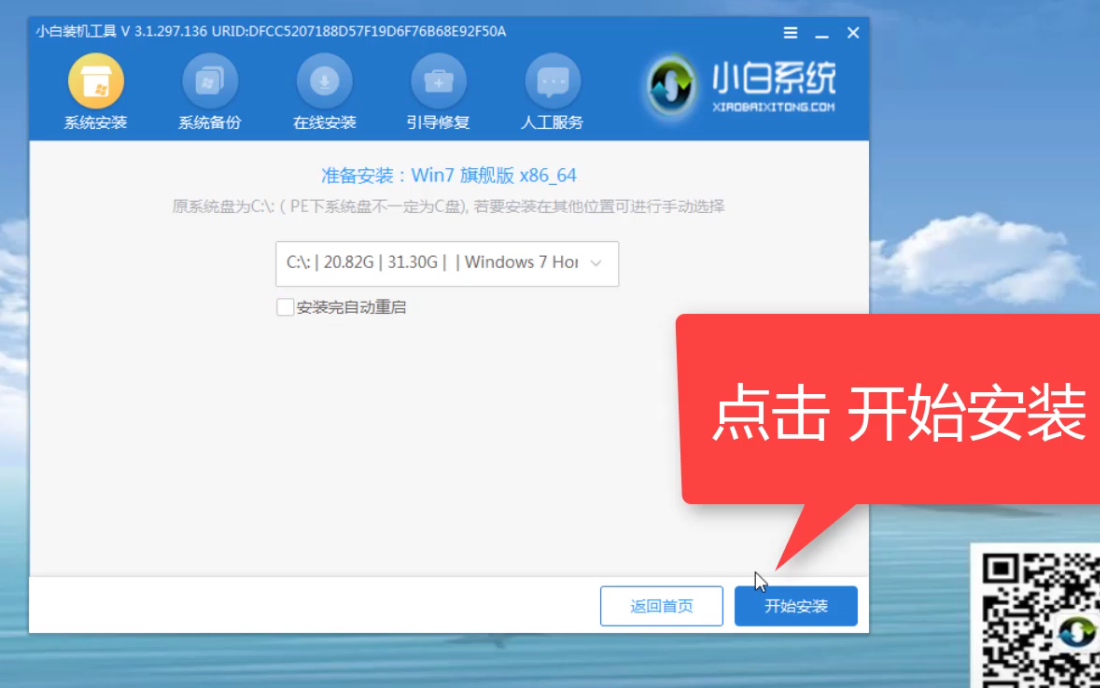1100x688 pixels.
Task: Enable the 安装完自动重启 checkbox
Action: [x=285, y=307]
